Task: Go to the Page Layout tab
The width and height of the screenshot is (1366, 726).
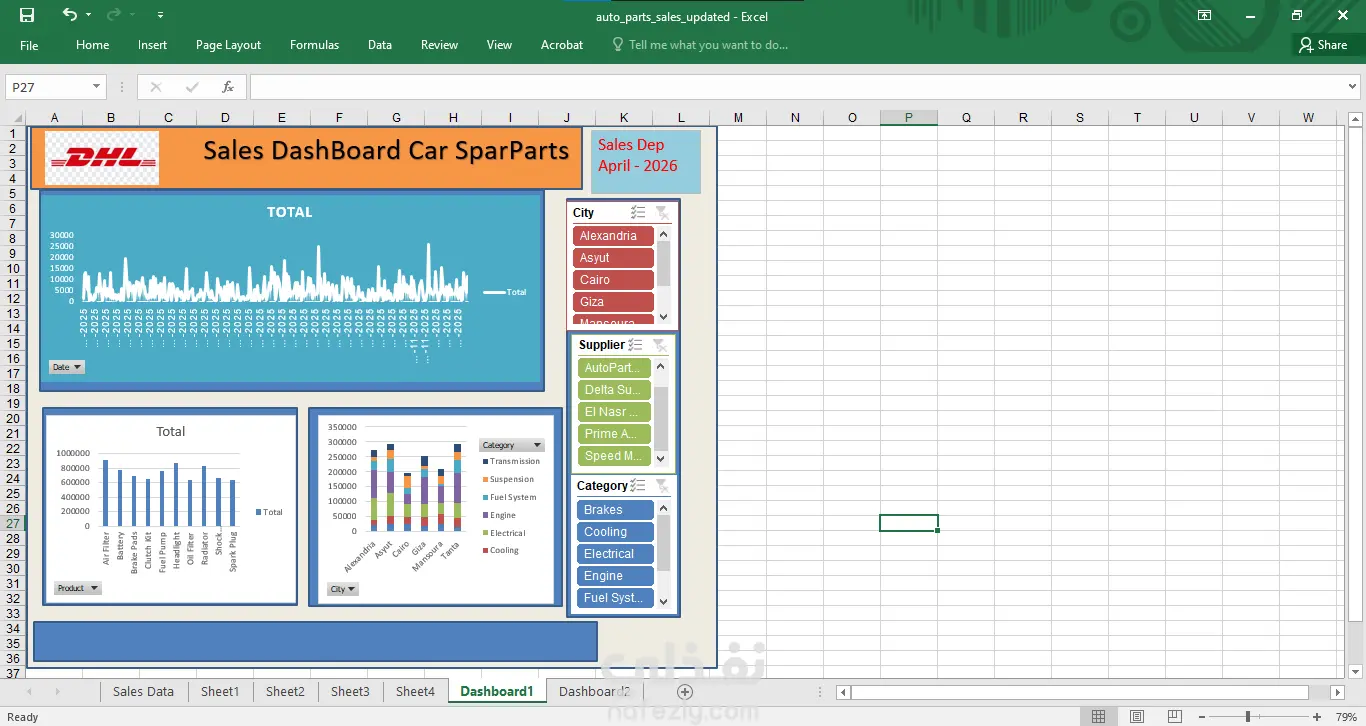Action: [x=228, y=45]
